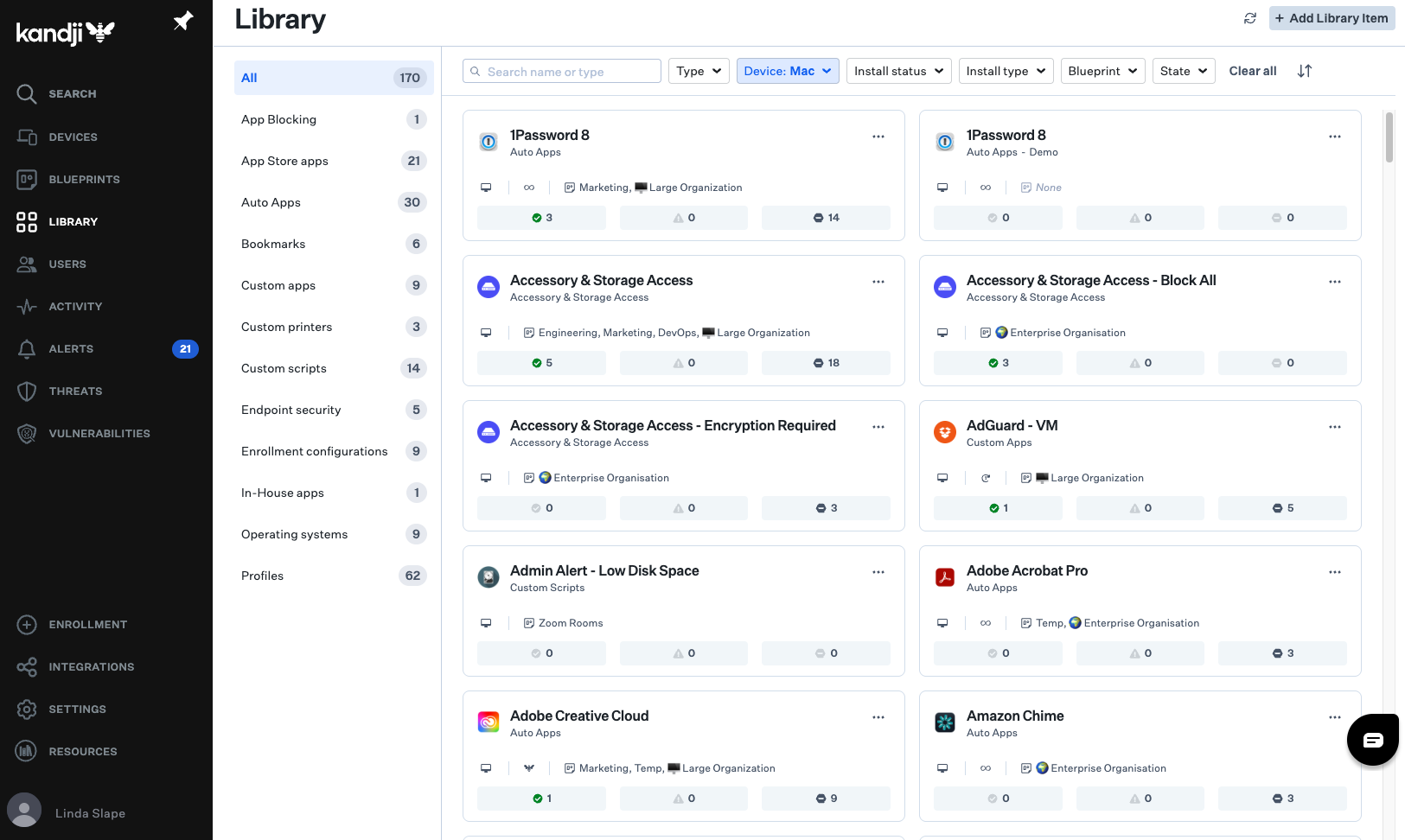1405x840 pixels.
Task: Select the Custom scripts category
Action: 334,368
